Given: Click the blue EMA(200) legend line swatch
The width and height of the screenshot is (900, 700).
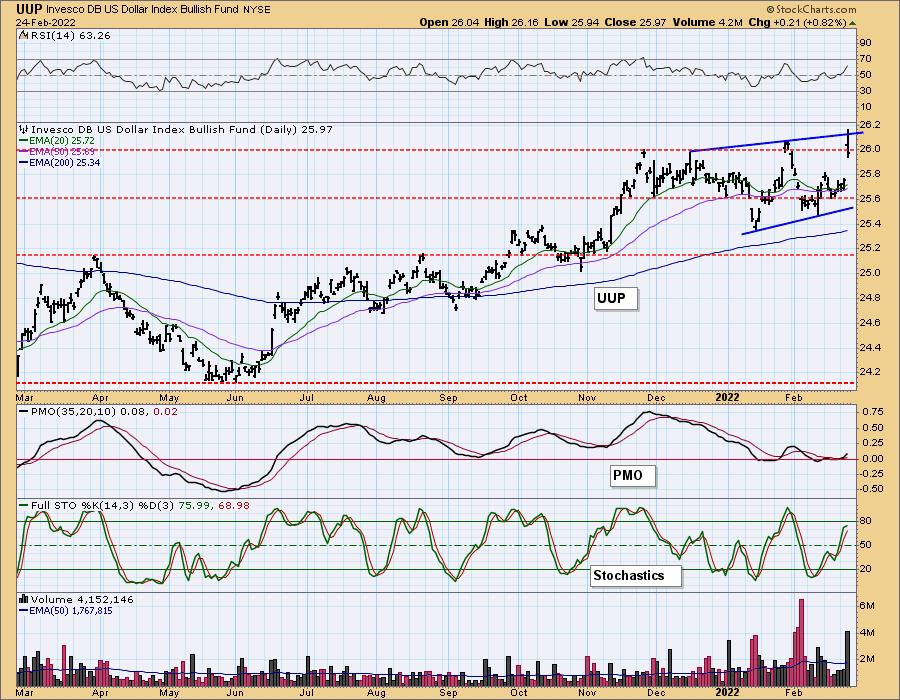Looking at the screenshot, I should (24, 163).
